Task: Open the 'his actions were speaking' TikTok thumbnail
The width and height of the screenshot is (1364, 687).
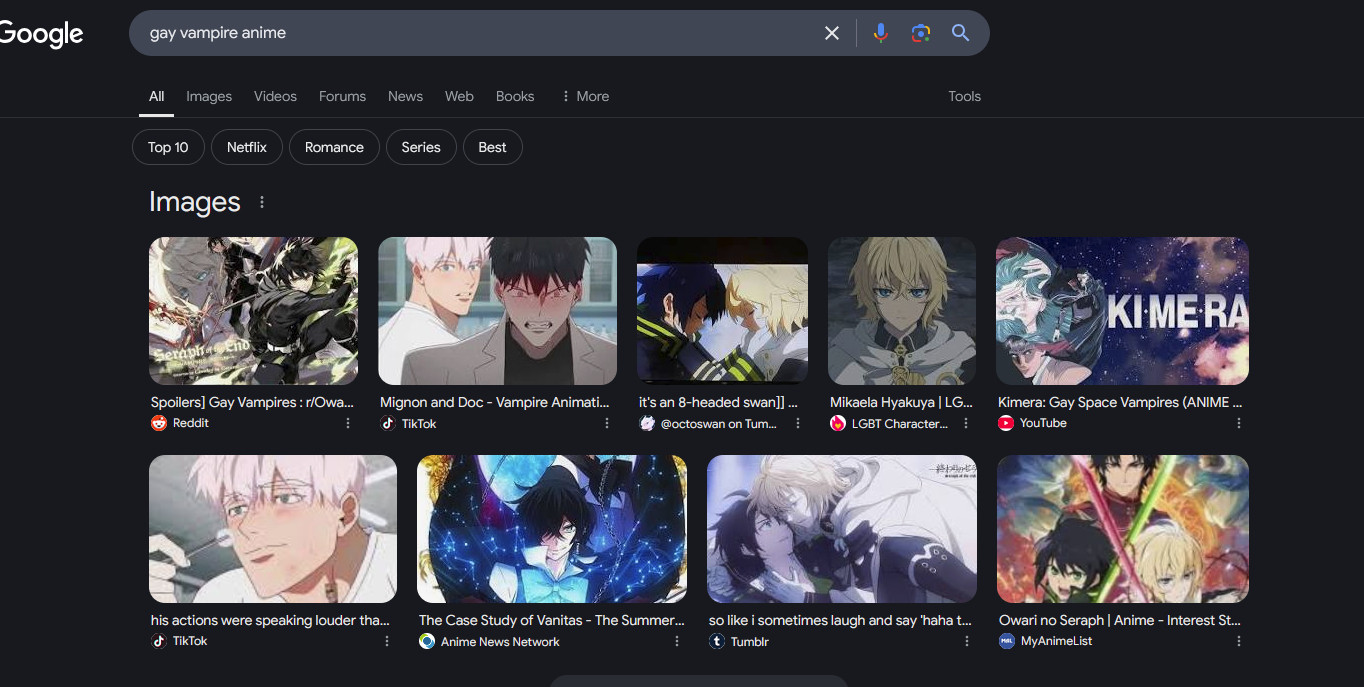Action: click(x=273, y=529)
